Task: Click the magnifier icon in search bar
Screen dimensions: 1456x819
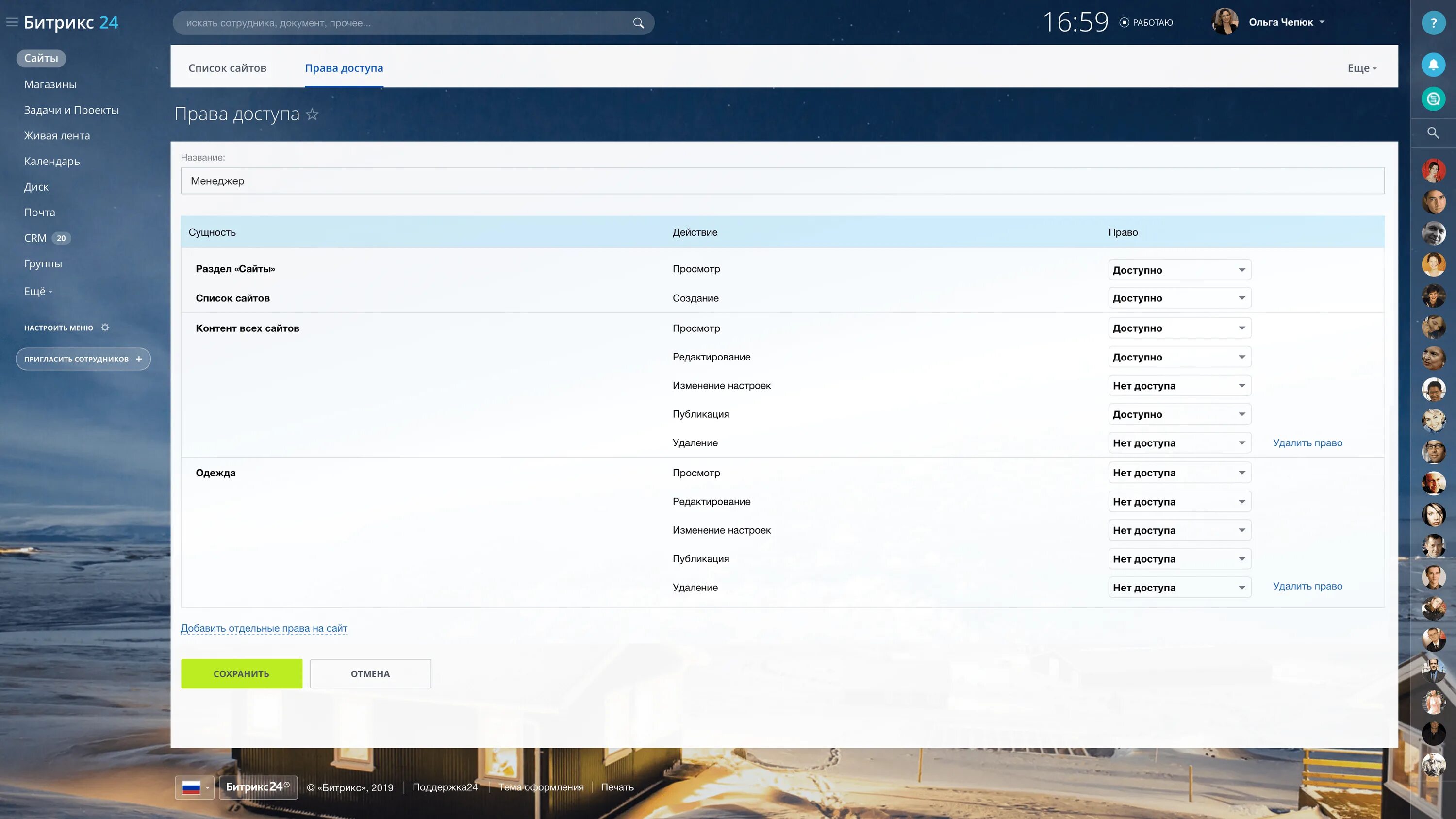Action: tap(638, 23)
